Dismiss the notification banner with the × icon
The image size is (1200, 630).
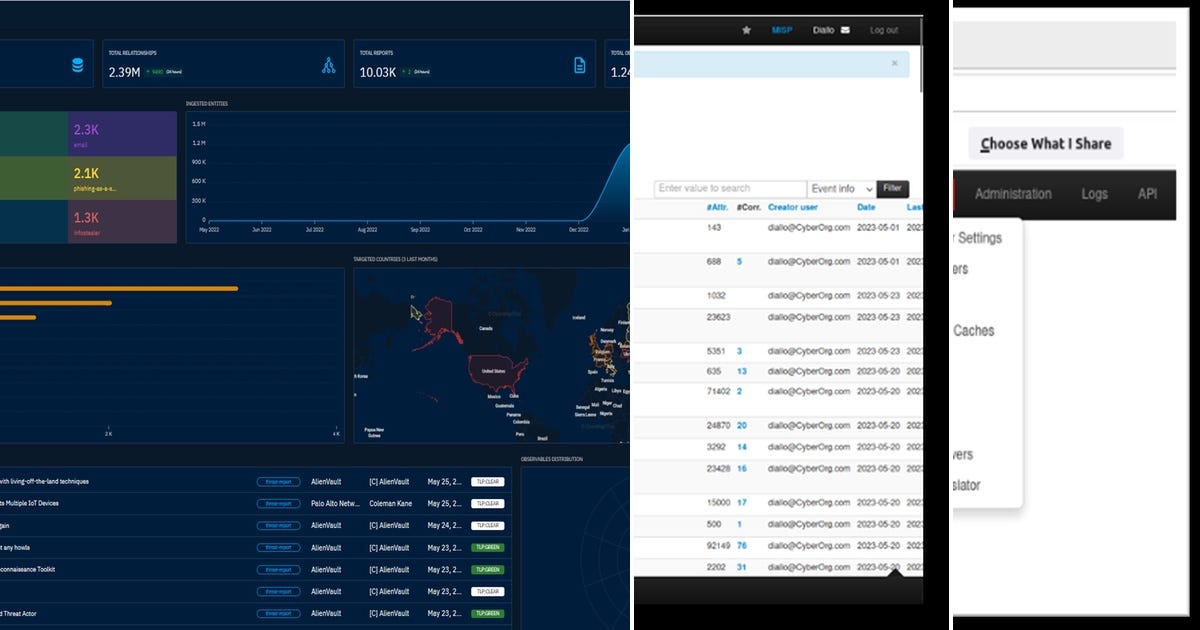click(x=894, y=62)
